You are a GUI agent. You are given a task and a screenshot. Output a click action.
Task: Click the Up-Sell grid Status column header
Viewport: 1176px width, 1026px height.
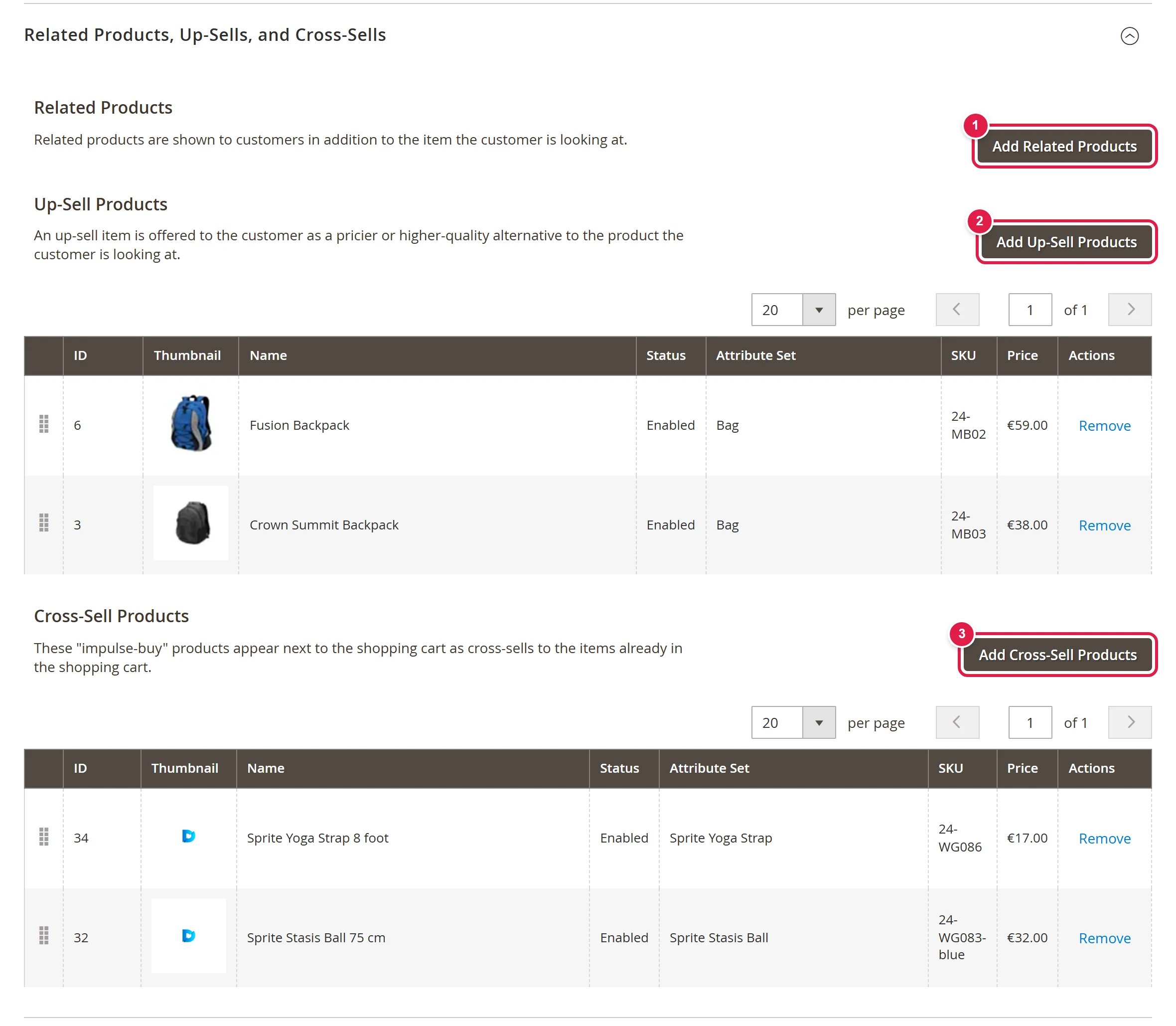[671, 355]
